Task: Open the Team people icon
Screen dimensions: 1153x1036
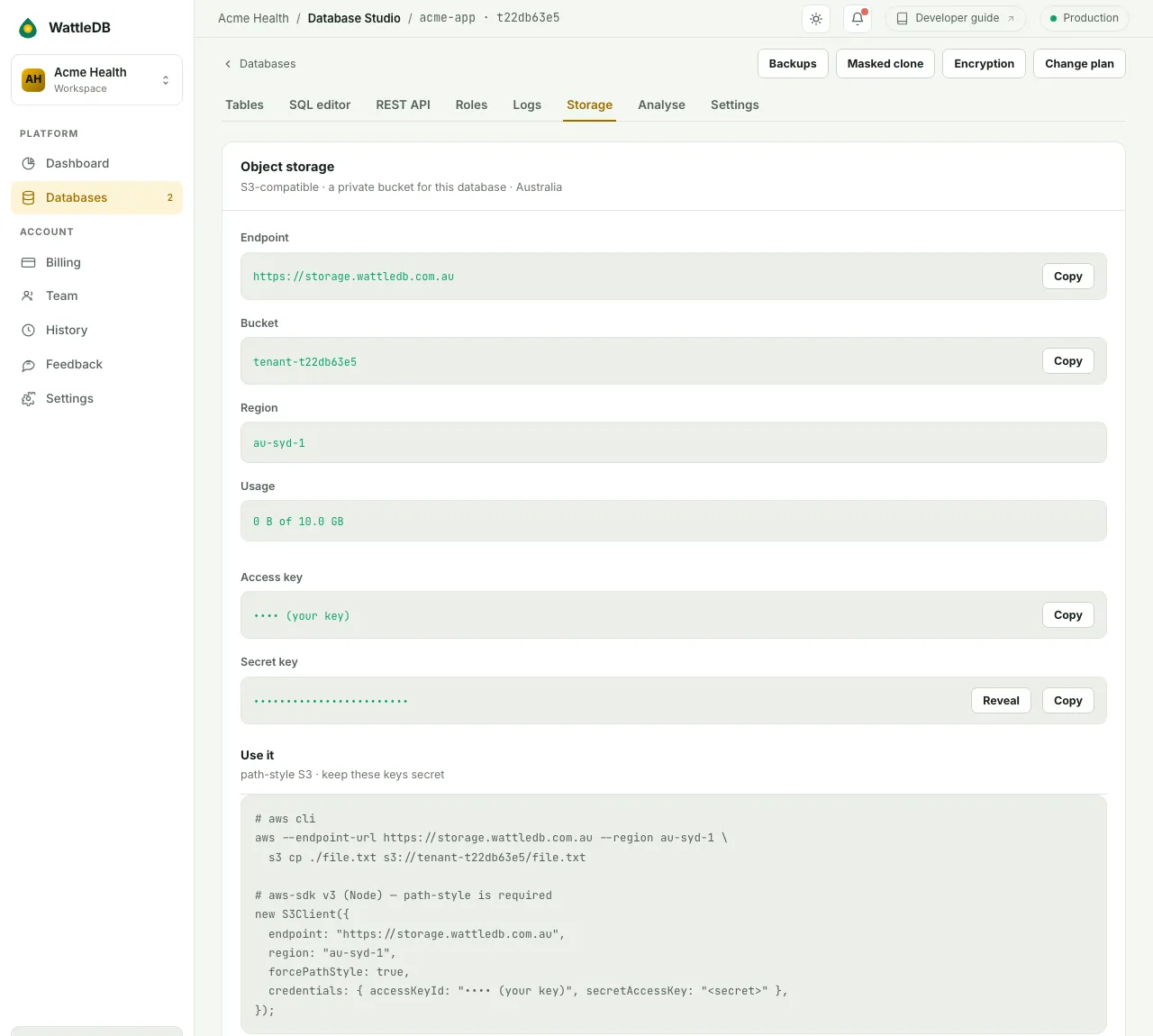Action: 28,295
